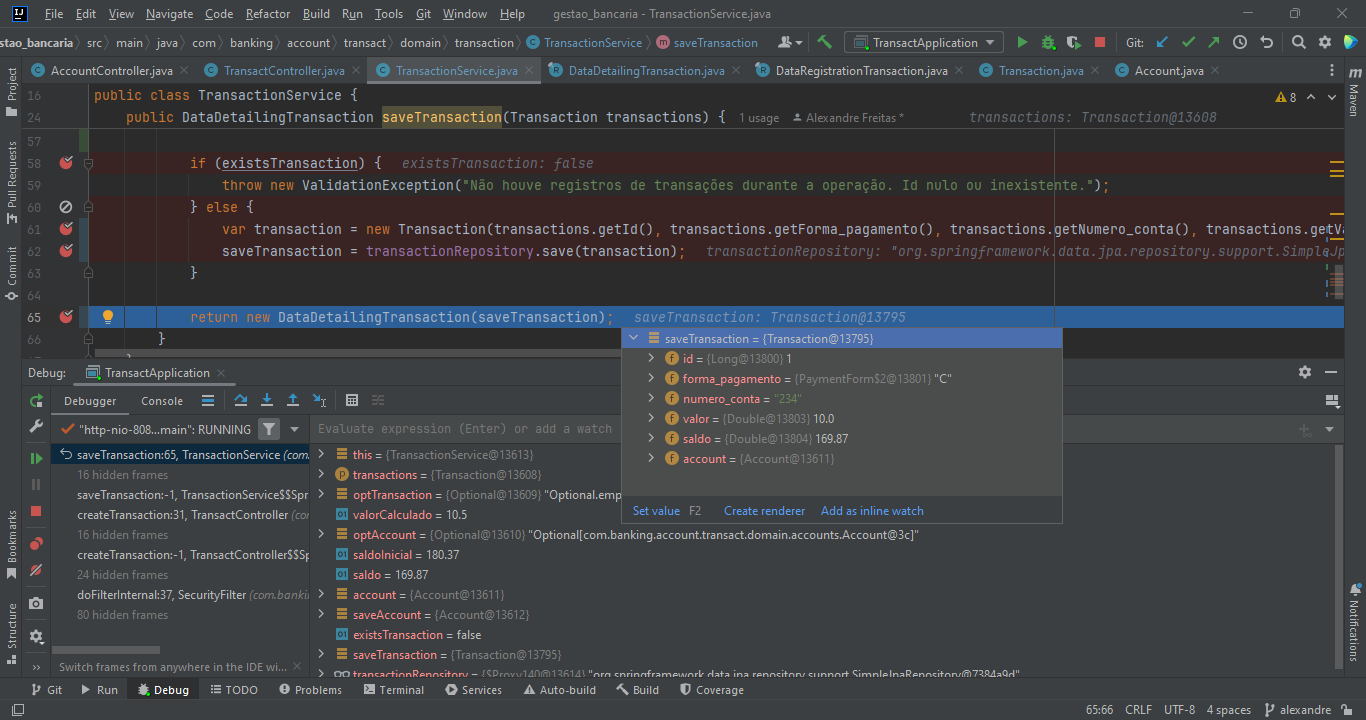Toggle the disabled breakpoint on line 60
This screenshot has height=720, width=1366.
point(66,207)
